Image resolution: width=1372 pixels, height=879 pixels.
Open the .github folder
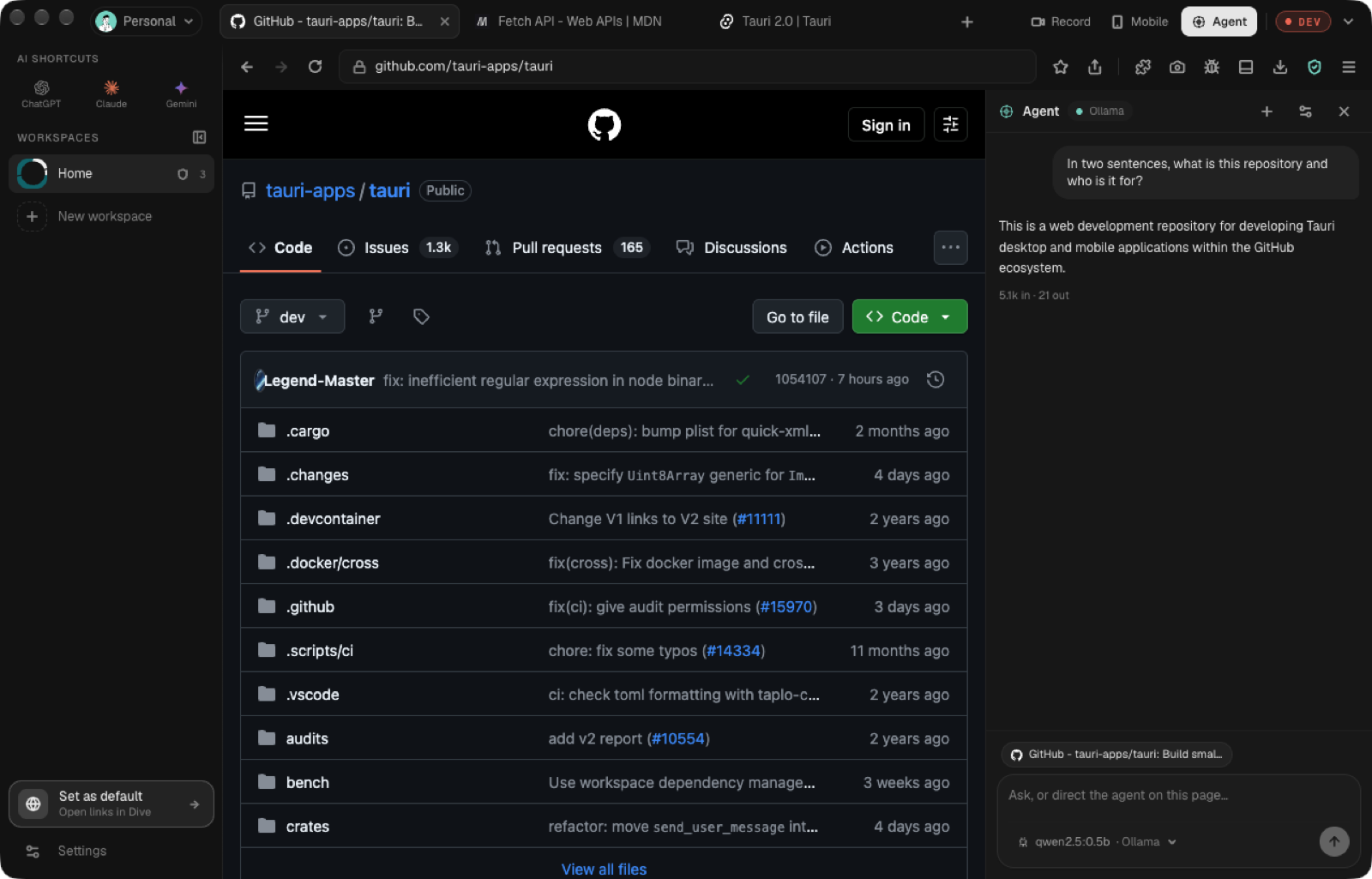(x=310, y=606)
